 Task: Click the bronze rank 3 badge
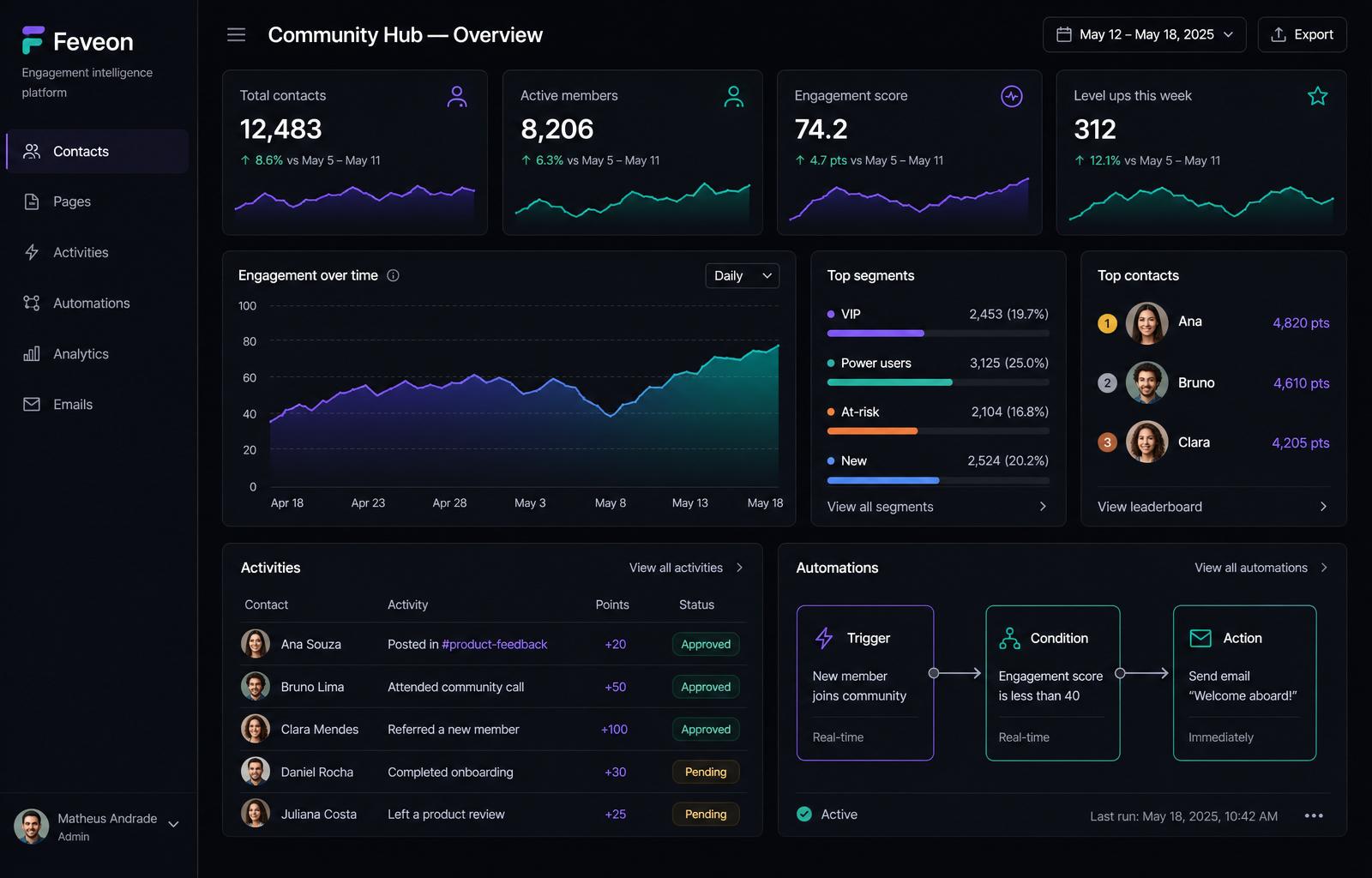click(x=1107, y=442)
